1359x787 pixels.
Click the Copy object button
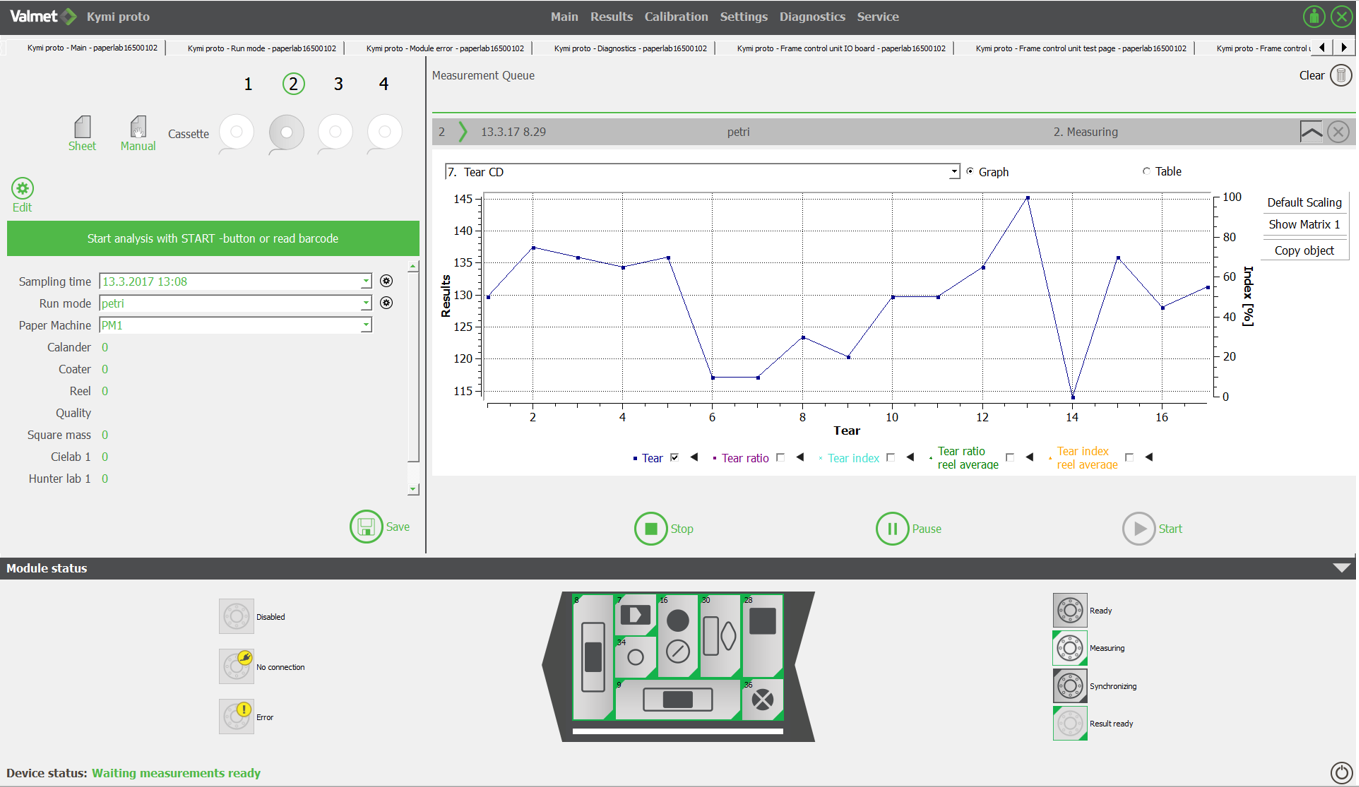1304,250
